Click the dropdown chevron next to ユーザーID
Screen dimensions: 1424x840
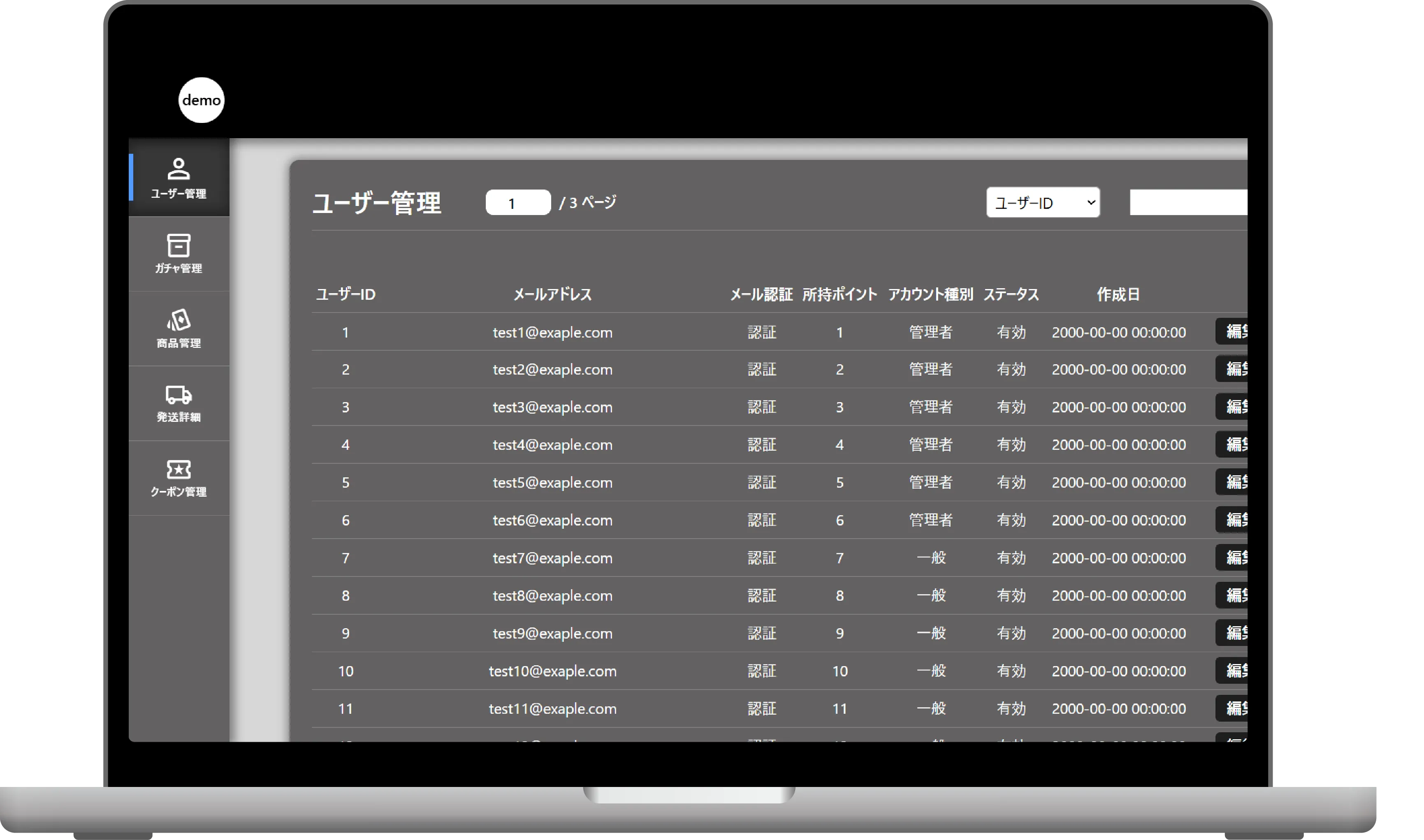click(1090, 203)
